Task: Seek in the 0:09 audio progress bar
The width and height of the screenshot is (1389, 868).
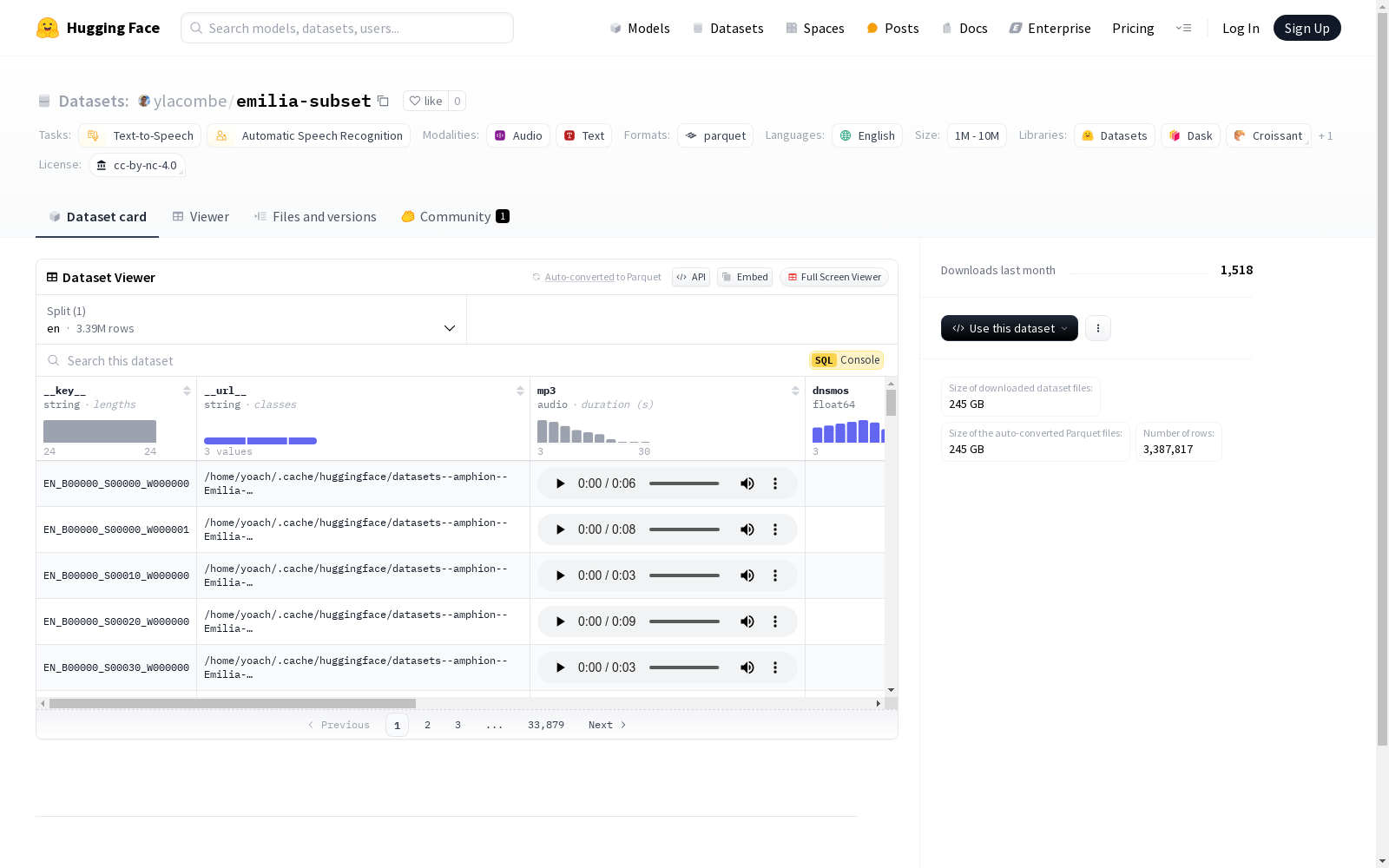Action: tap(684, 621)
